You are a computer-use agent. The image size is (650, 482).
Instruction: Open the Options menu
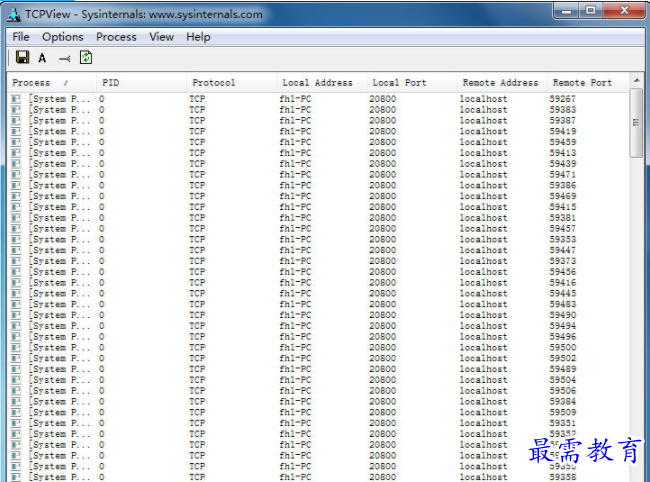[63, 37]
